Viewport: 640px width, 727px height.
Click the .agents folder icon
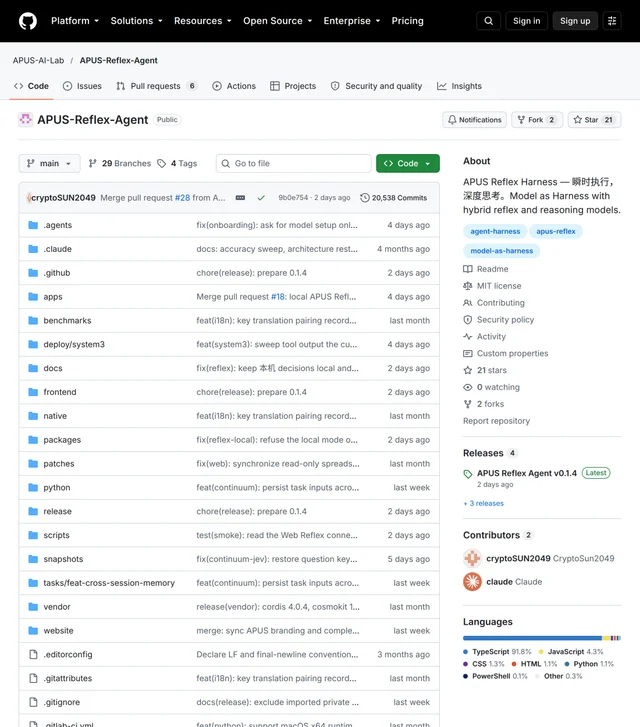(x=33, y=225)
